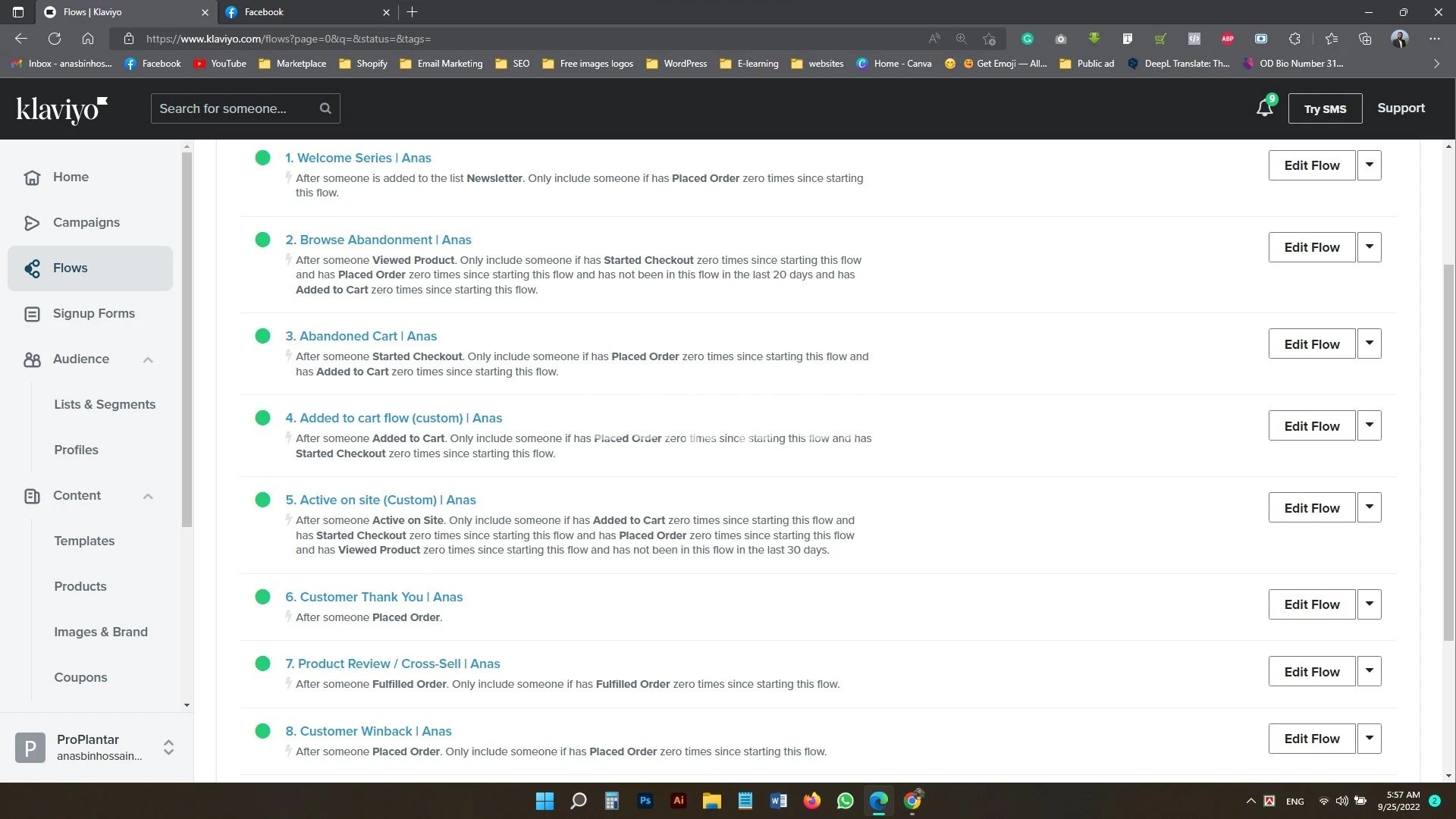This screenshot has height=819, width=1456.
Task: Click the Home house icon in sidebar
Action: click(x=32, y=177)
